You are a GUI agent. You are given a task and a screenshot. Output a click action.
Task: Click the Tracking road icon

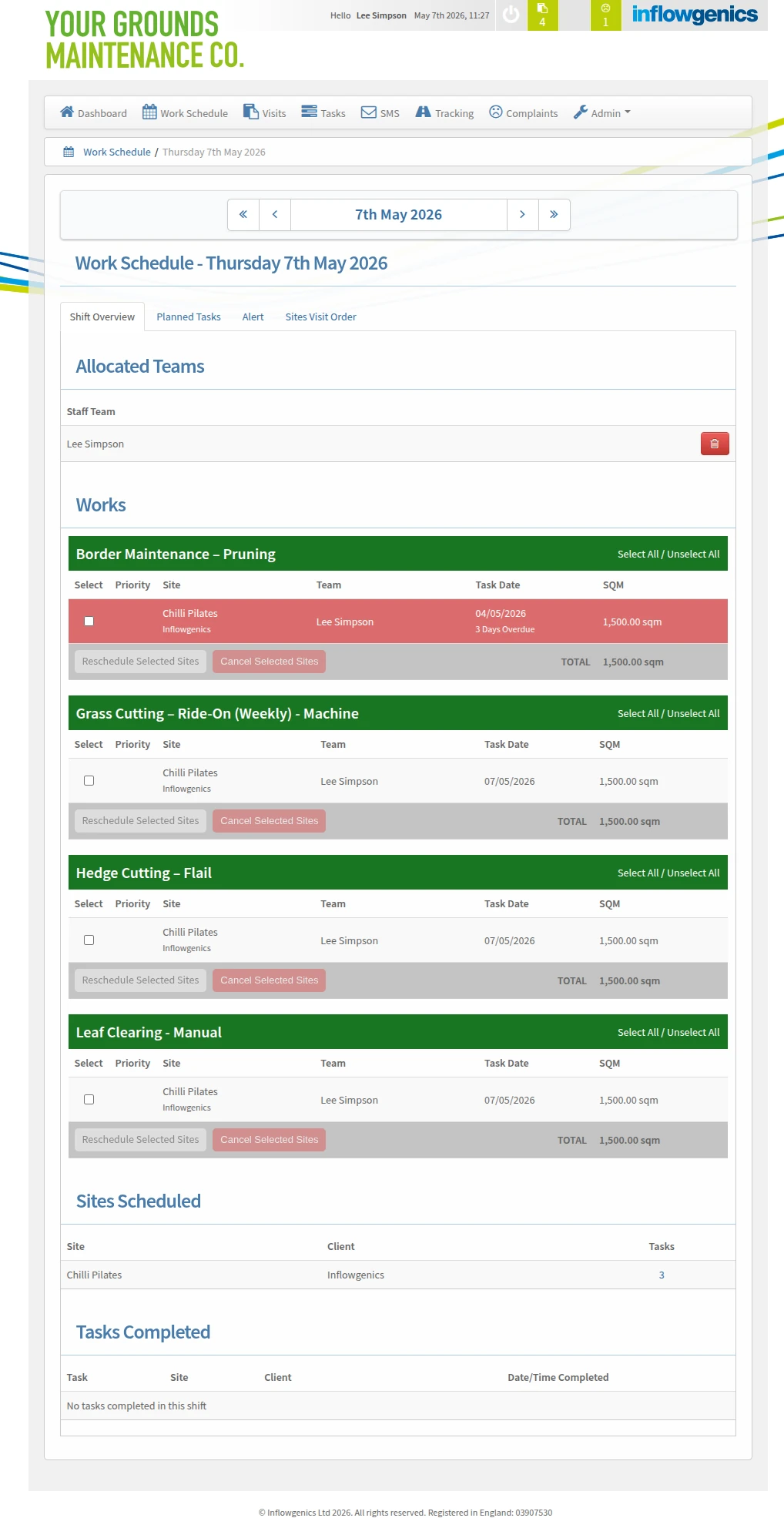pyautogui.click(x=423, y=112)
